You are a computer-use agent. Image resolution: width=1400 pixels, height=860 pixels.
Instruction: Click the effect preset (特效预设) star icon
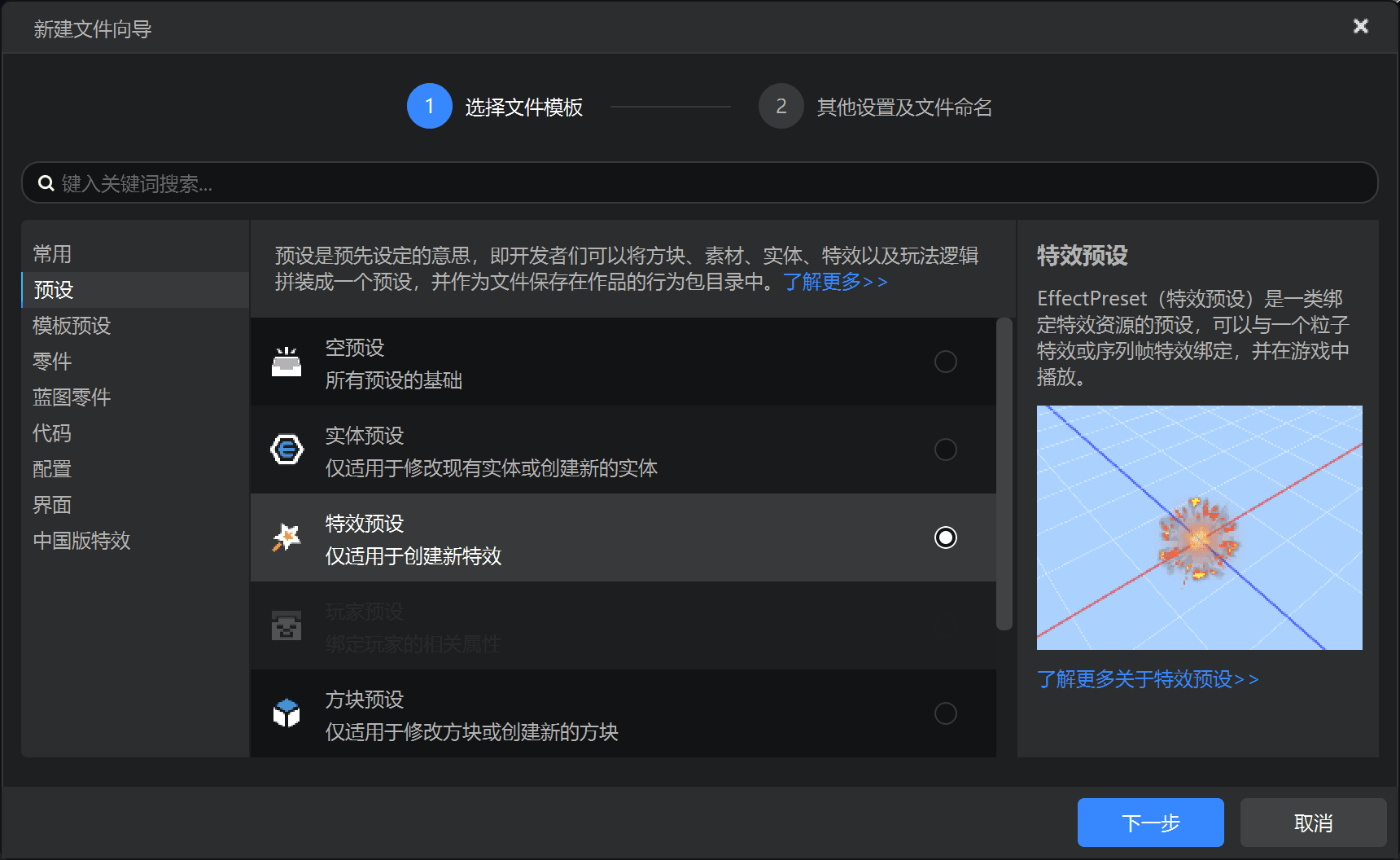287,537
